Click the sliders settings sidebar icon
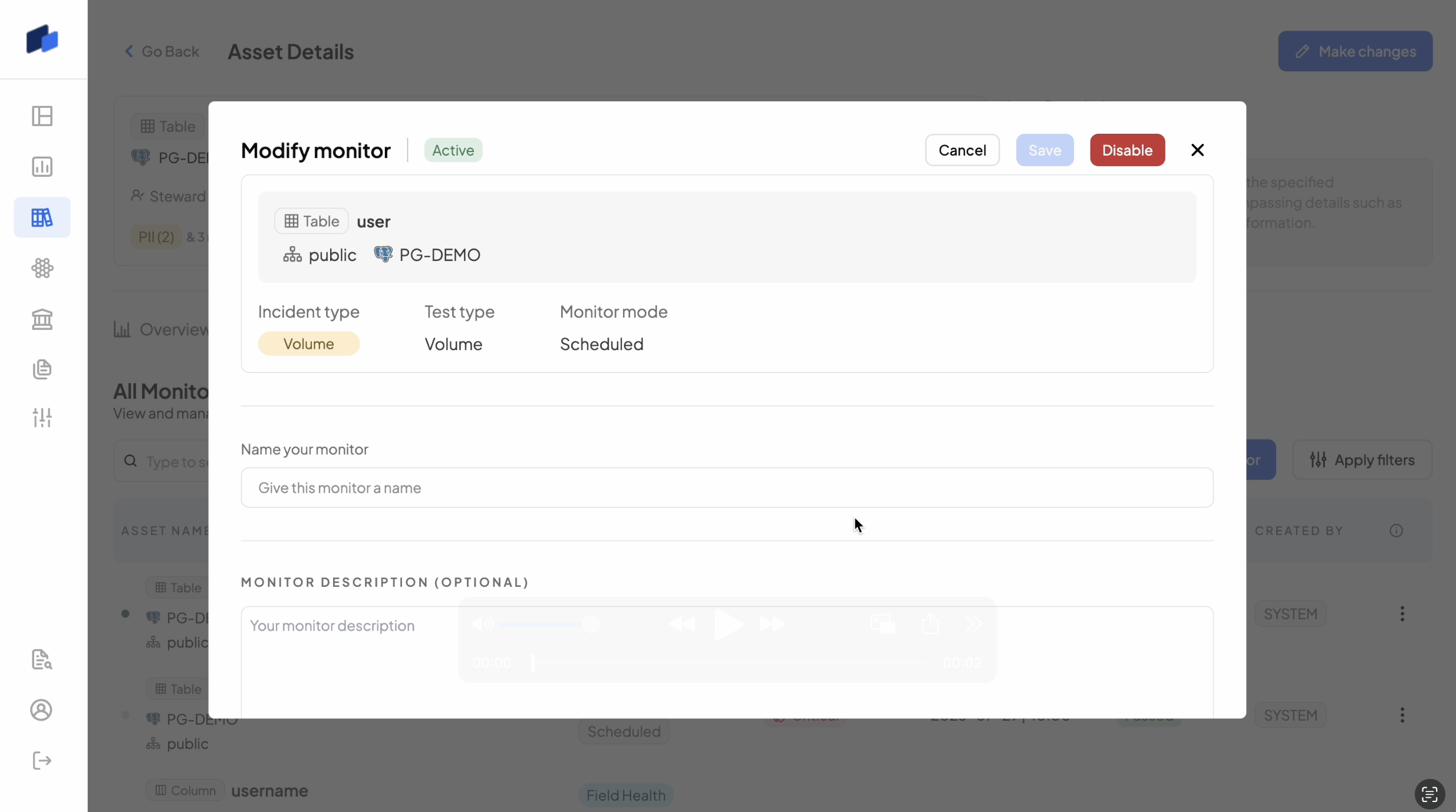Viewport: 1456px width, 812px height. tap(42, 418)
